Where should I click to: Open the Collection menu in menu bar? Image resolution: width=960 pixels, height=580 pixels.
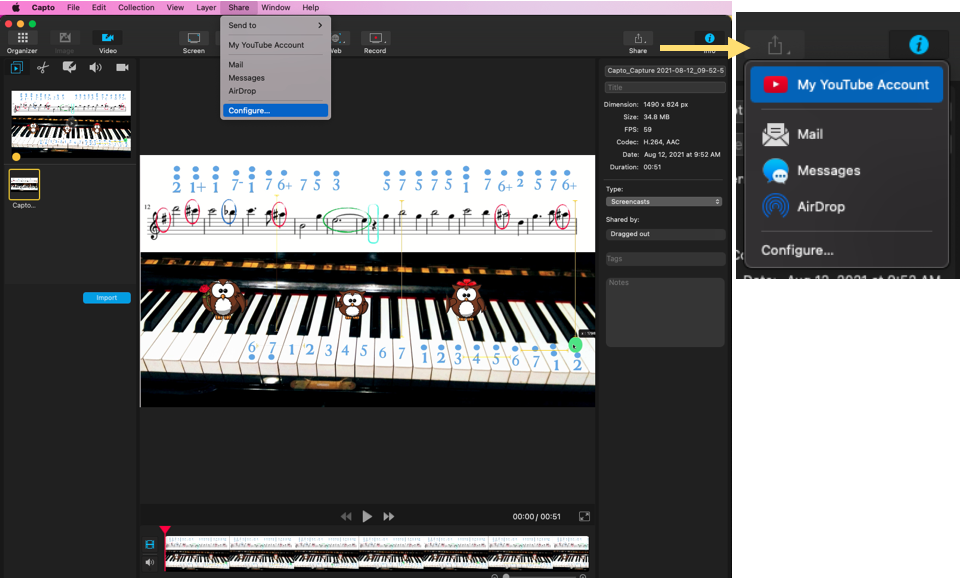(x=136, y=7)
